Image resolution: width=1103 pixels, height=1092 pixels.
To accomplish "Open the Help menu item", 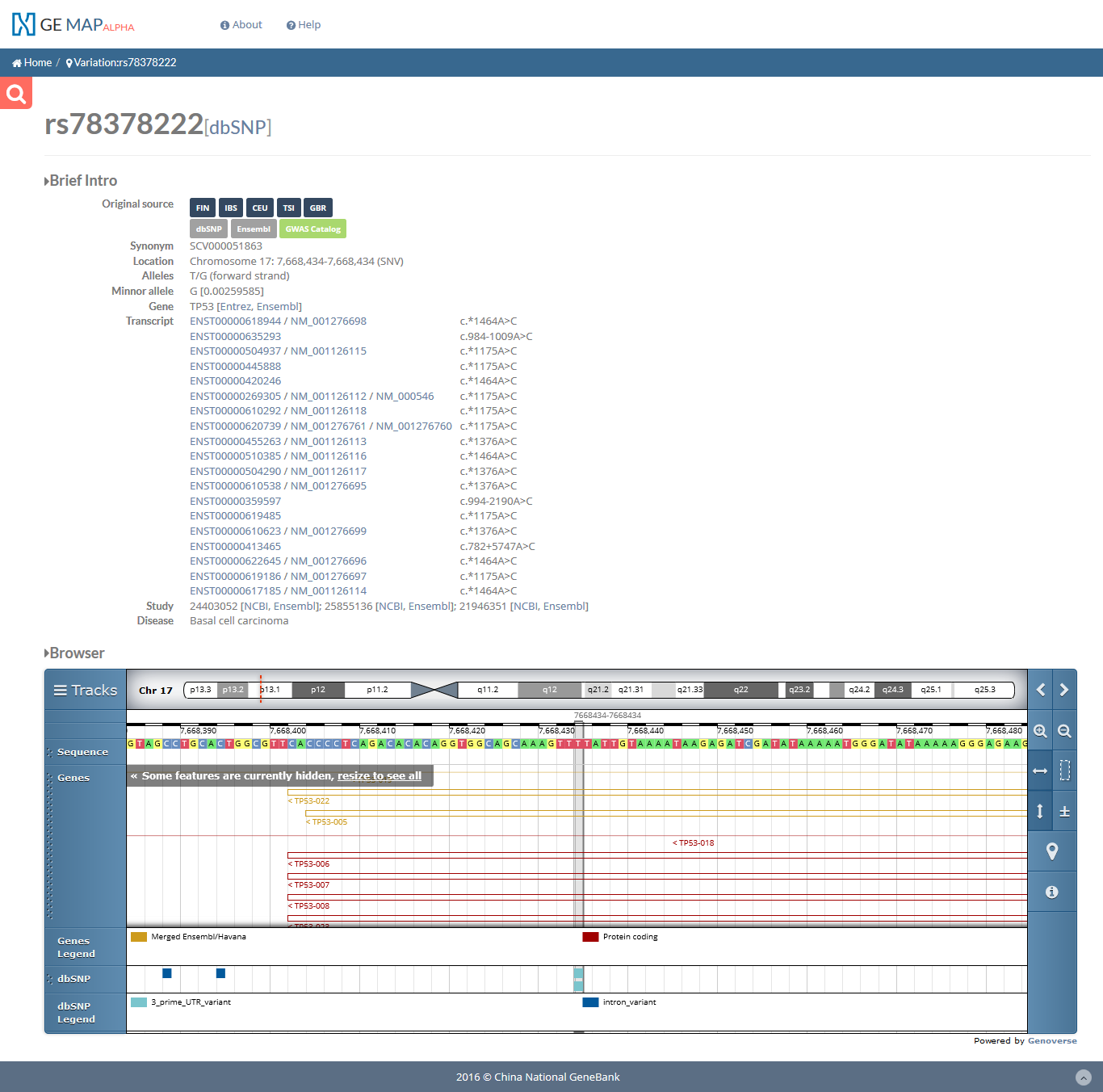I will 304,25.
